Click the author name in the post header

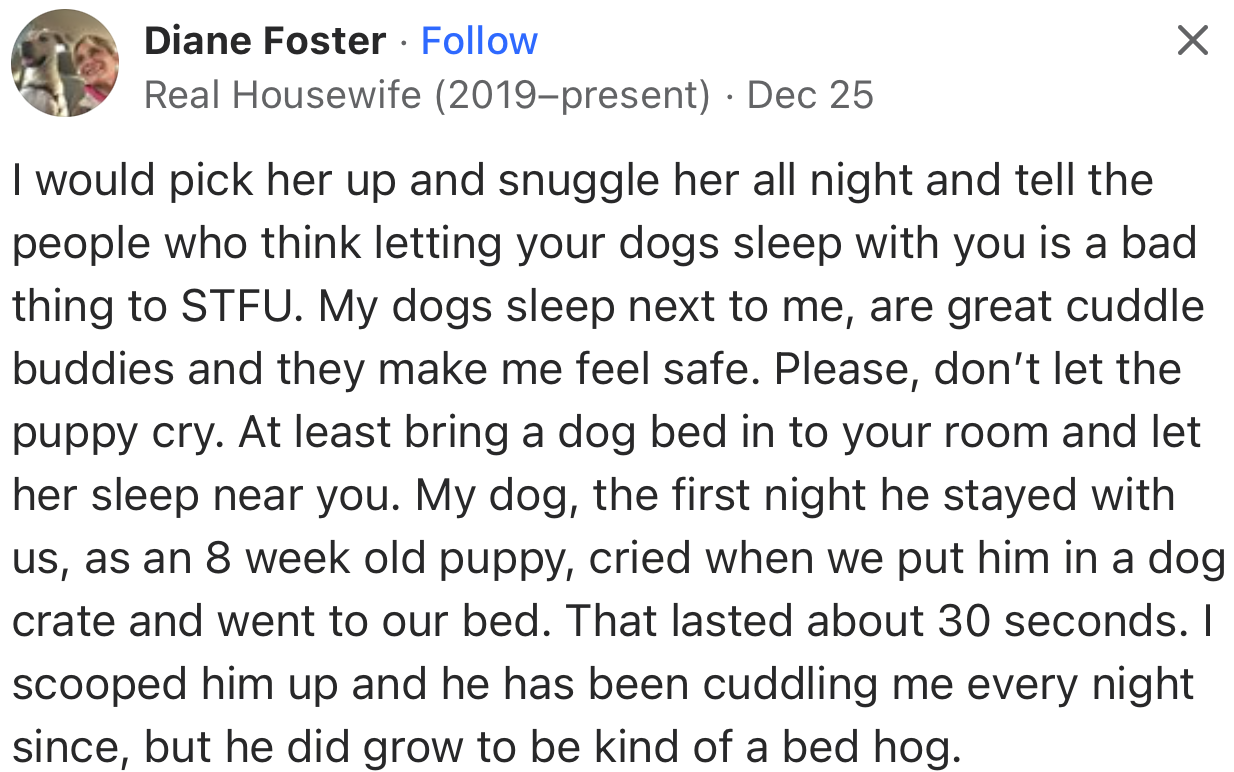(x=264, y=40)
